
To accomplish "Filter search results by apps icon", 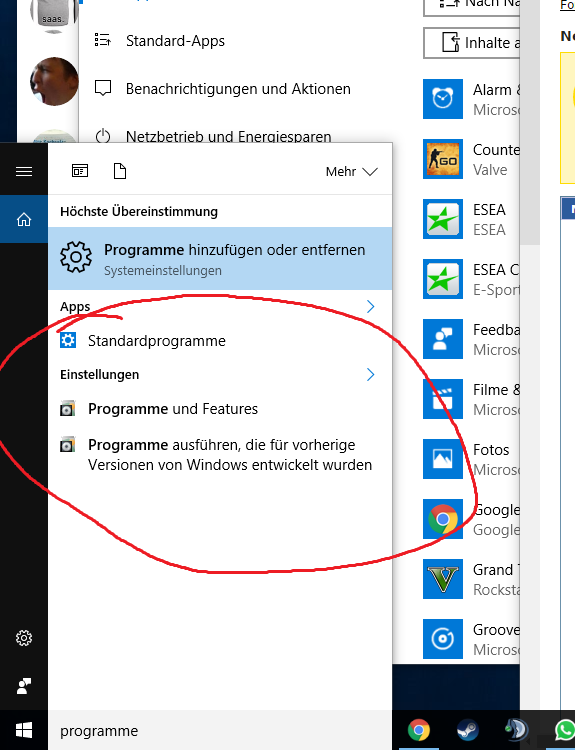I will coord(80,171).
